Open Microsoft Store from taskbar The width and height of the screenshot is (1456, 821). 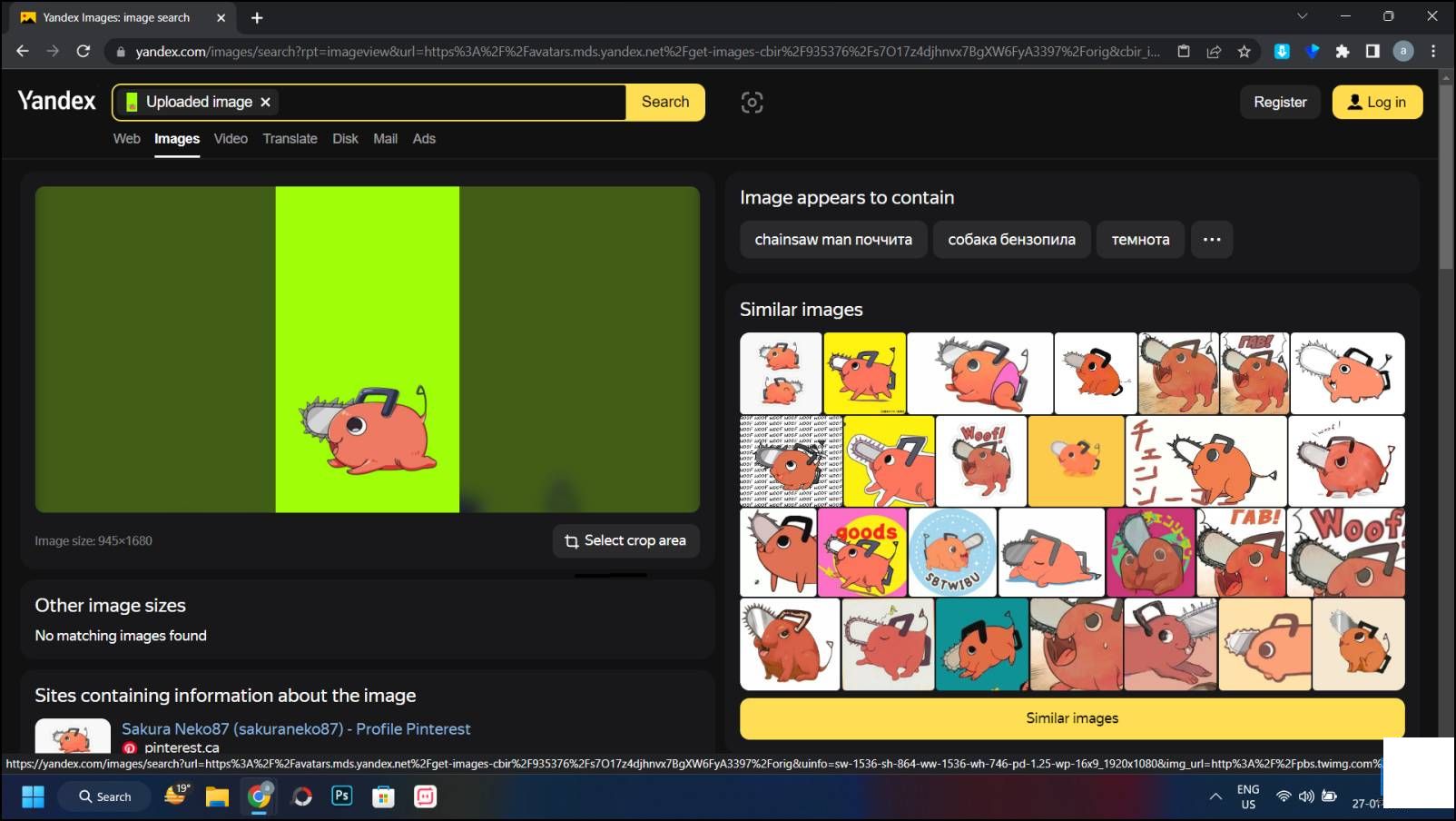pos(384,796)
